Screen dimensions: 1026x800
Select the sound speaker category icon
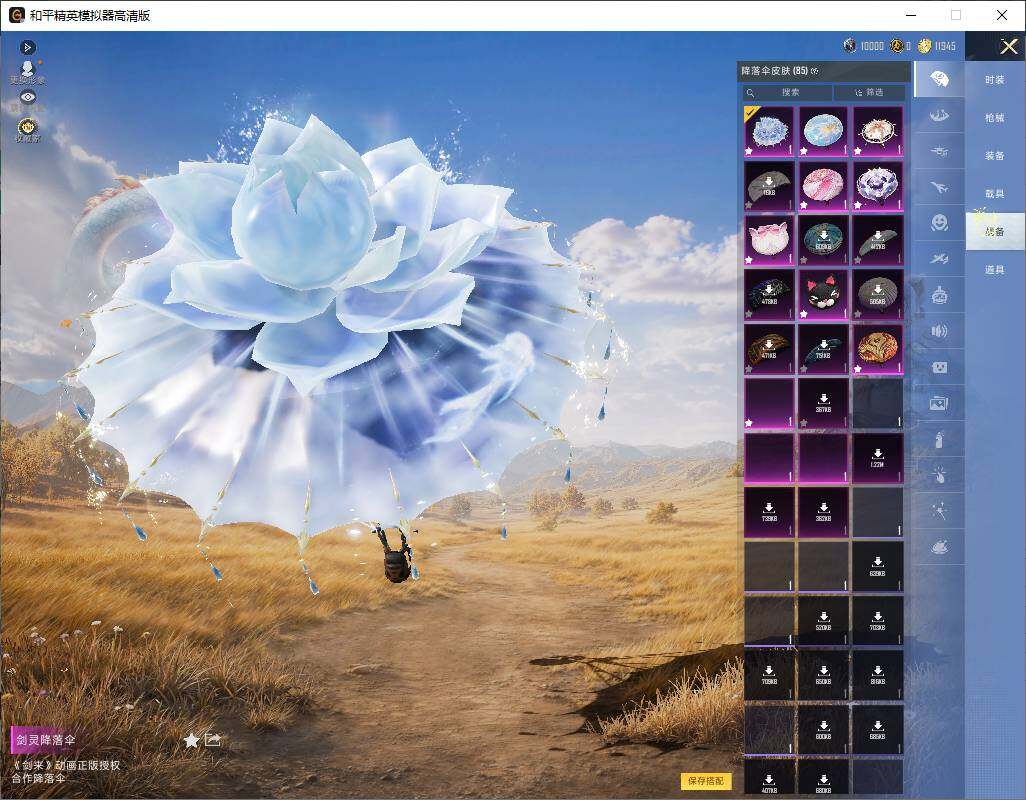[939, 332]
